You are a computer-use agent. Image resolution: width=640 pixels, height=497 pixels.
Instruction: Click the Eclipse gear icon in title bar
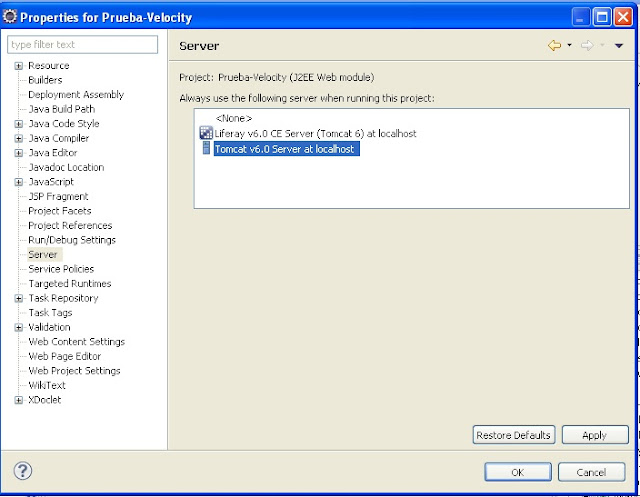pyautogui.click(x=11, y=17)
